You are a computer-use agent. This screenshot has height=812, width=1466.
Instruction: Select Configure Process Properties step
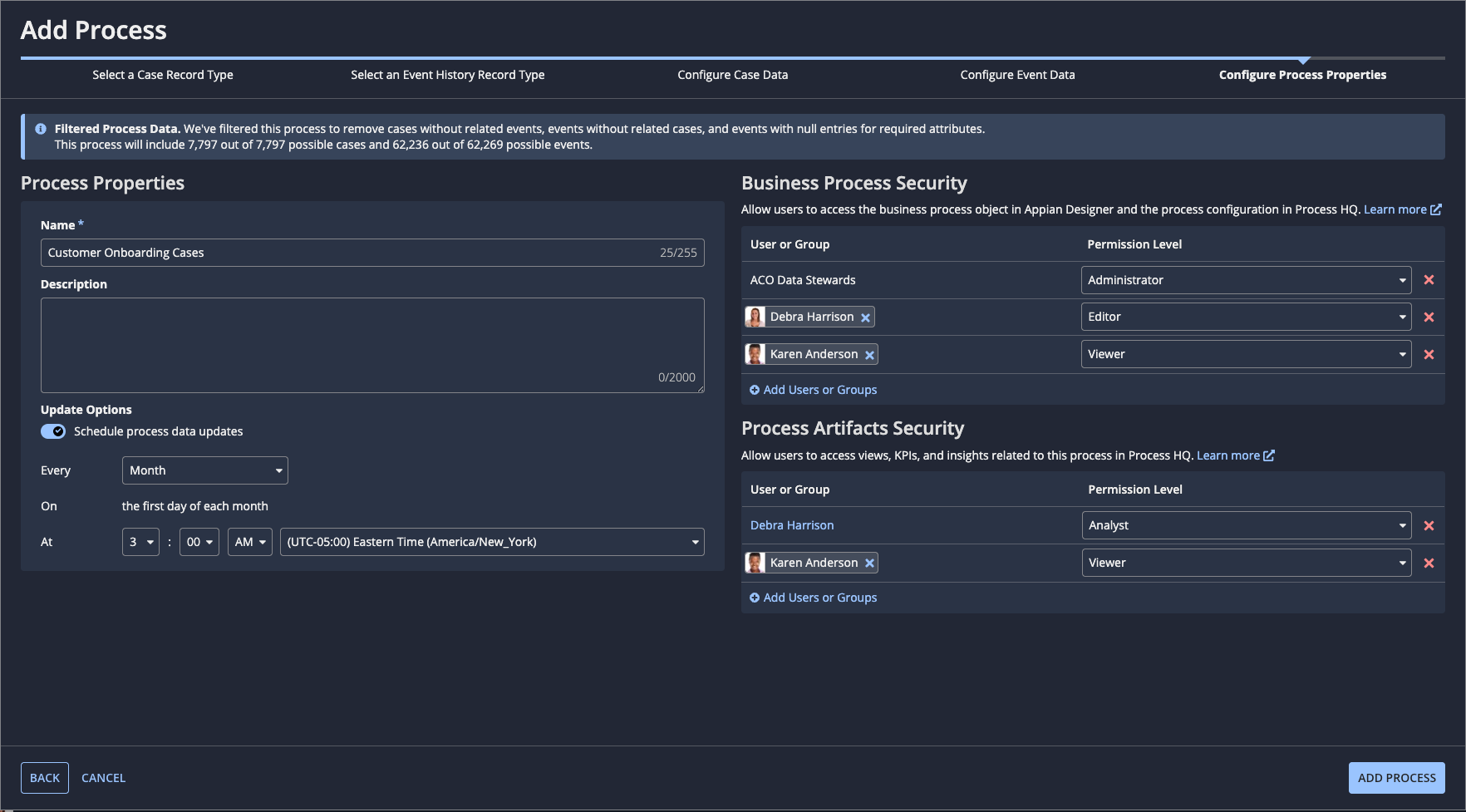click(1303, 75)
